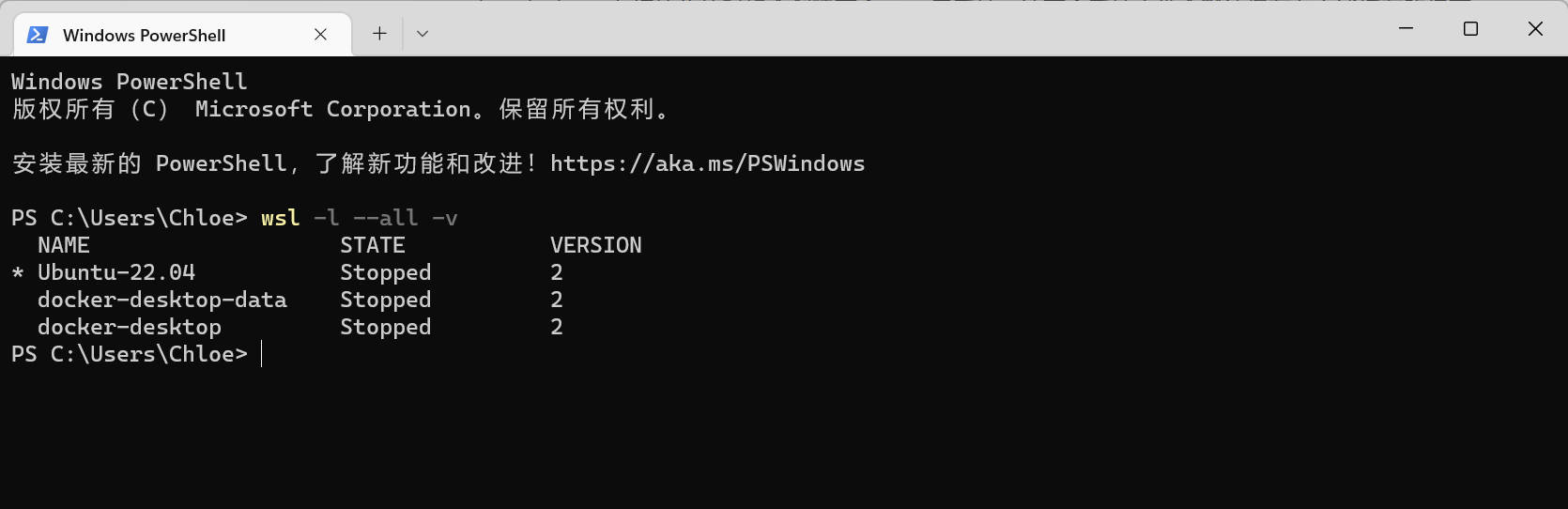The height and width of the screenshot is (509, 1568).
Task: Click the asterisk default marker beside Ubuntu-22.04
Action: click(18, 273)
